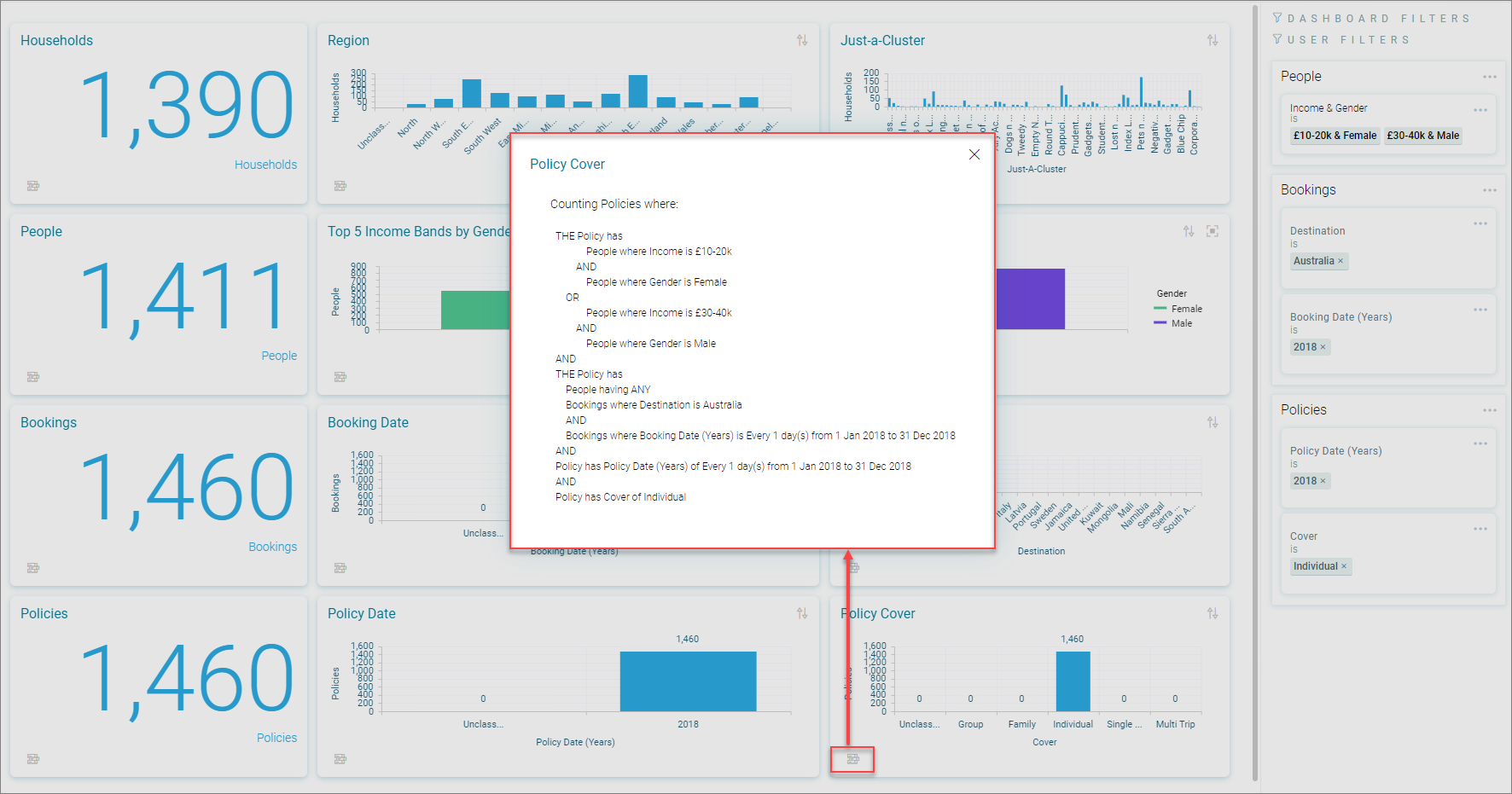
Task: Click the Dashboard Filters funnel icon
Action: 1277,18
